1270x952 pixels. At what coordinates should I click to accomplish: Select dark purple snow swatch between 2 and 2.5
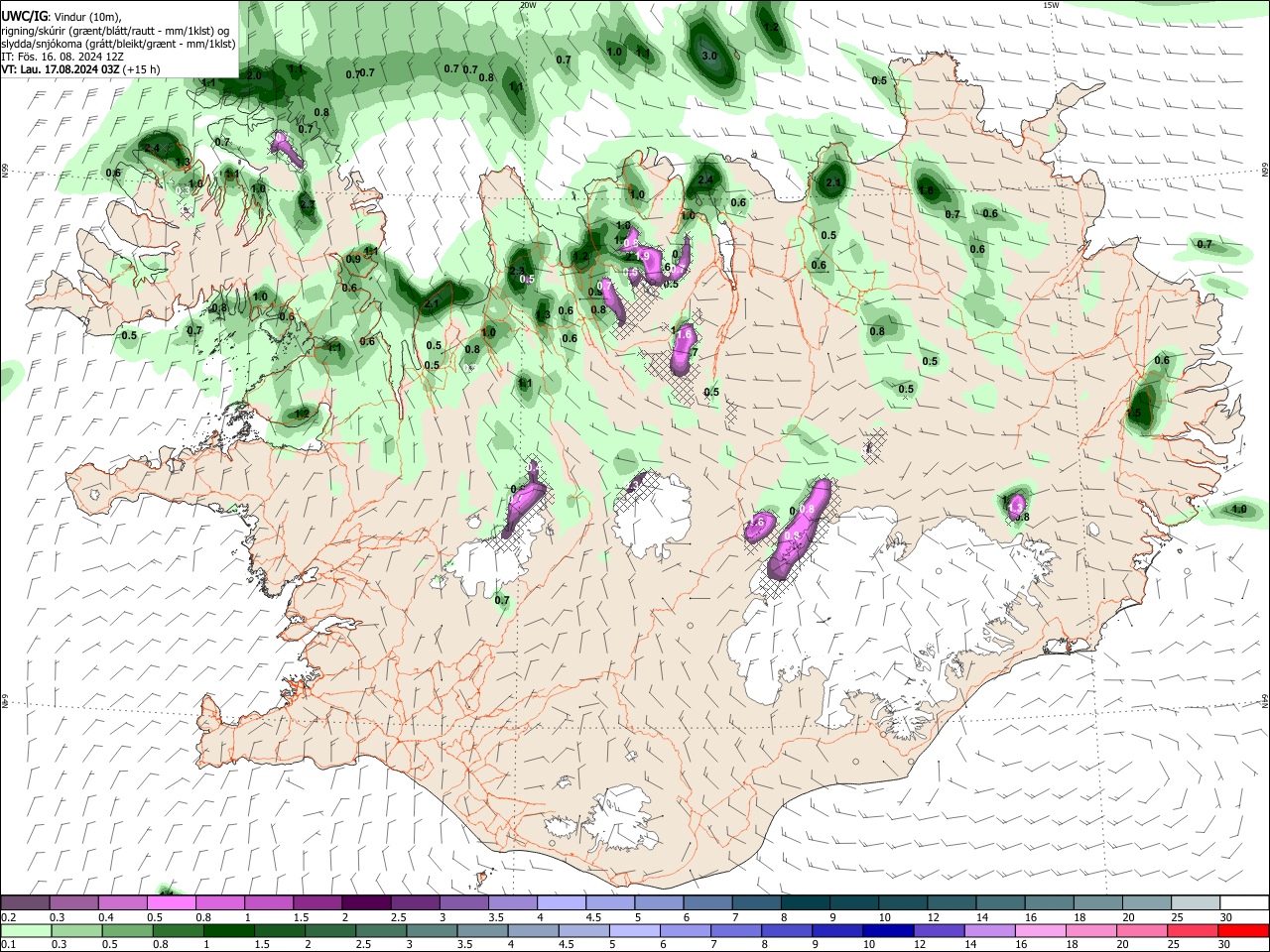click(365, 902)
